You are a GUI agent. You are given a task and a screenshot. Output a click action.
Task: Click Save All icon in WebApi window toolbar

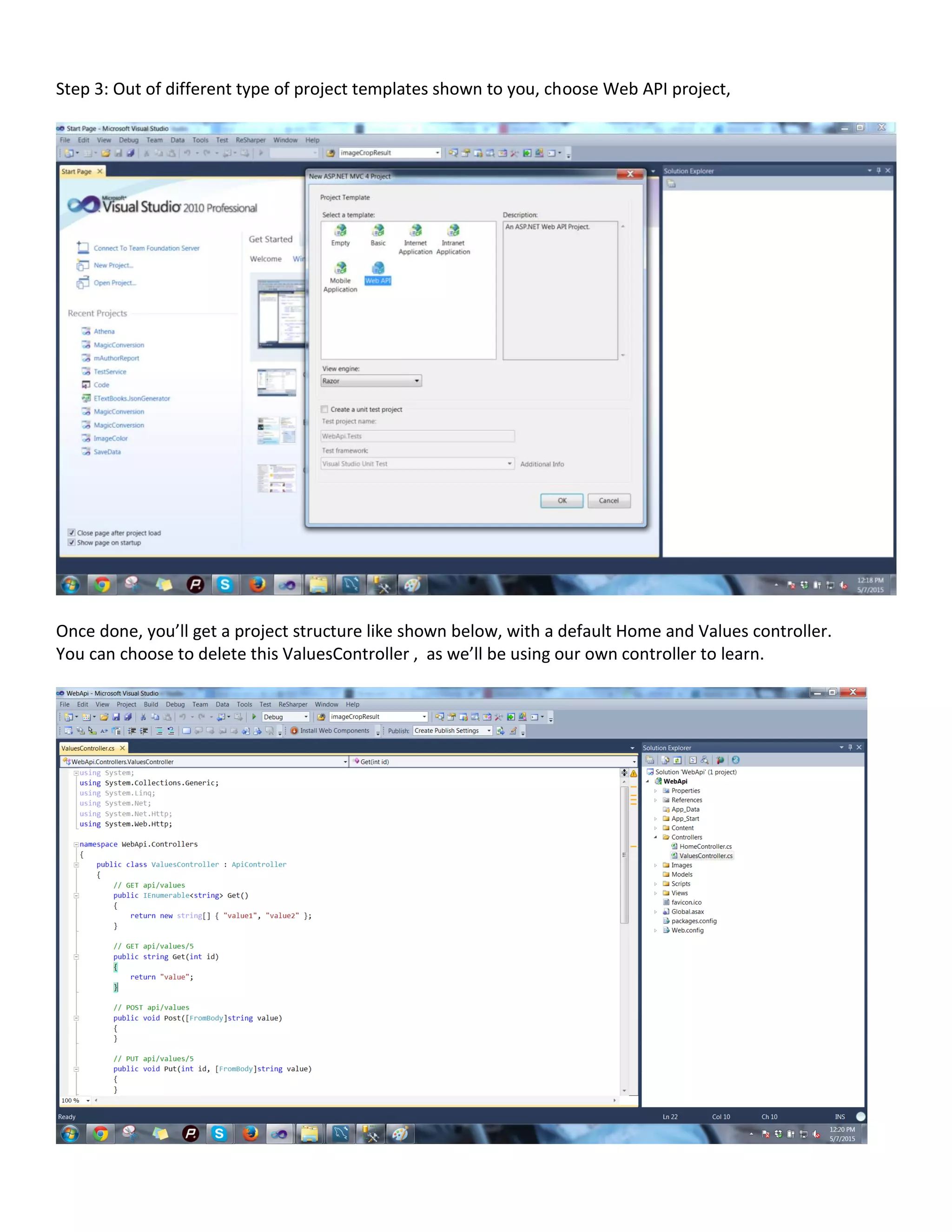(128, 717)
